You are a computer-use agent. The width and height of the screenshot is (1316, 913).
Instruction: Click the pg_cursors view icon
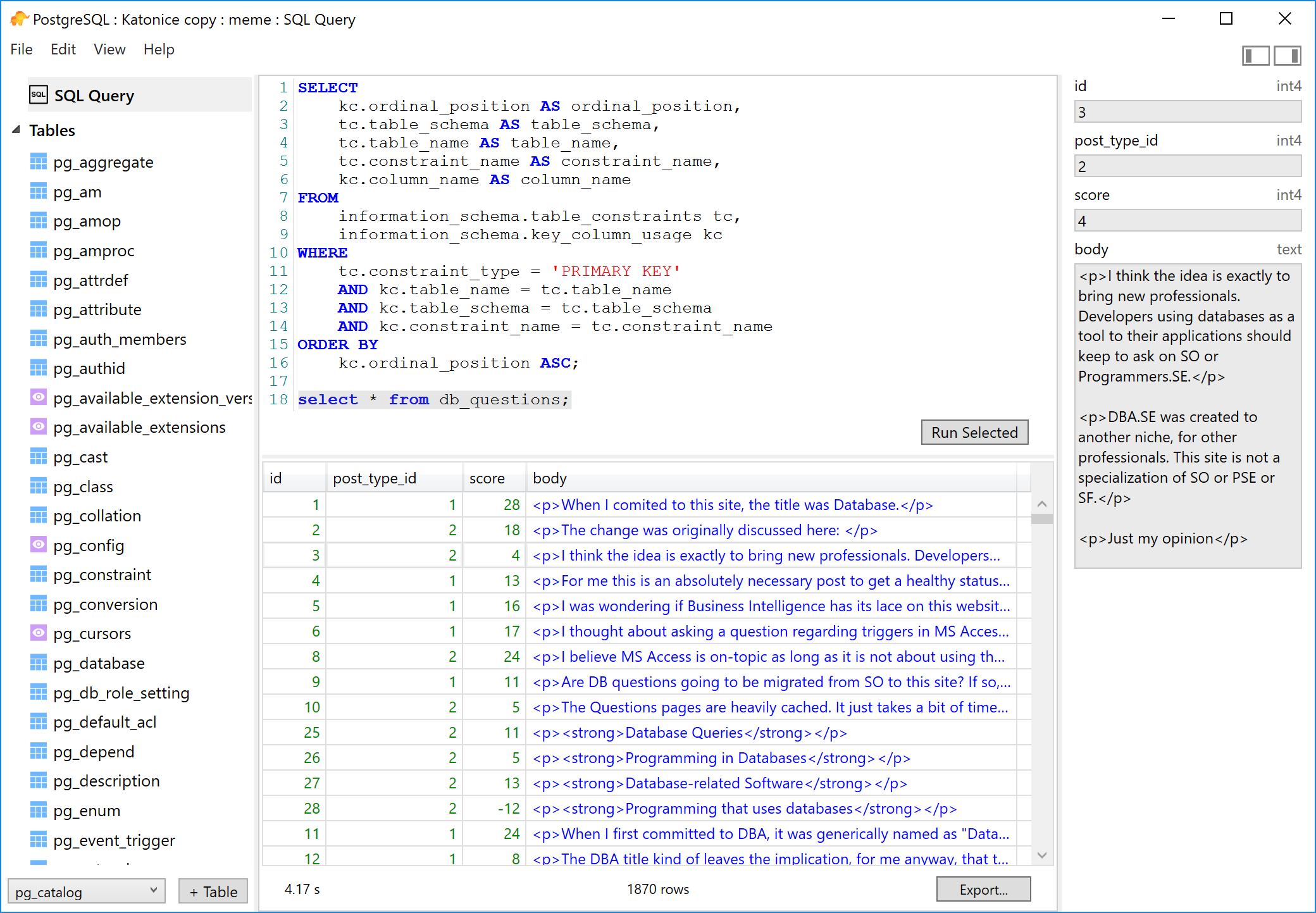[39, 633]
